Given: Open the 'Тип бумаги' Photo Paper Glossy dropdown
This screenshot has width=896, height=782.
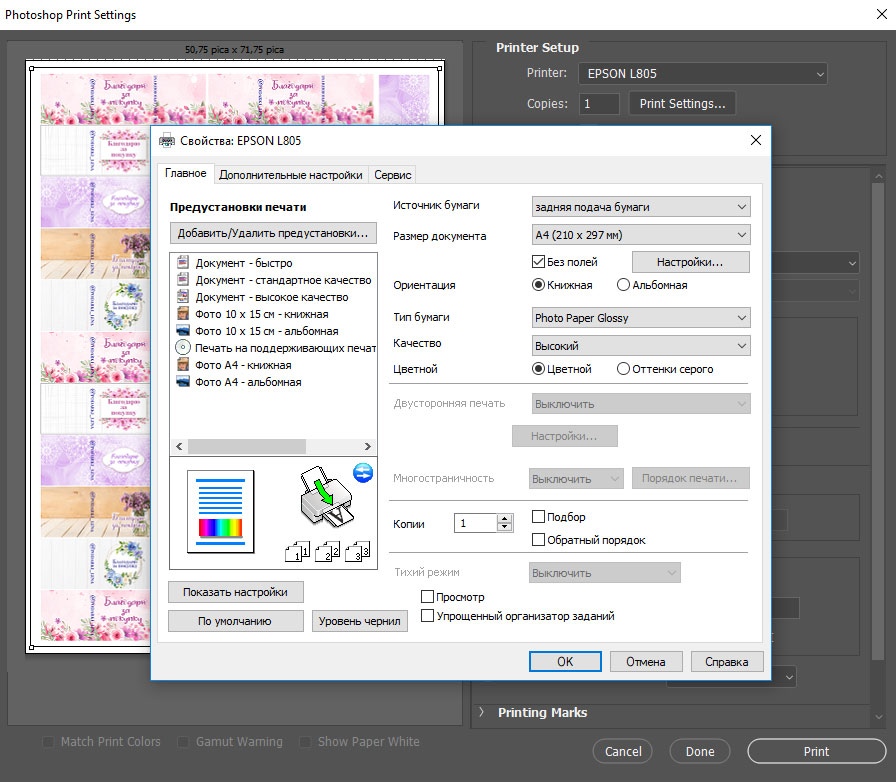Looking at the screenshot, I should [x=641, y=318].
